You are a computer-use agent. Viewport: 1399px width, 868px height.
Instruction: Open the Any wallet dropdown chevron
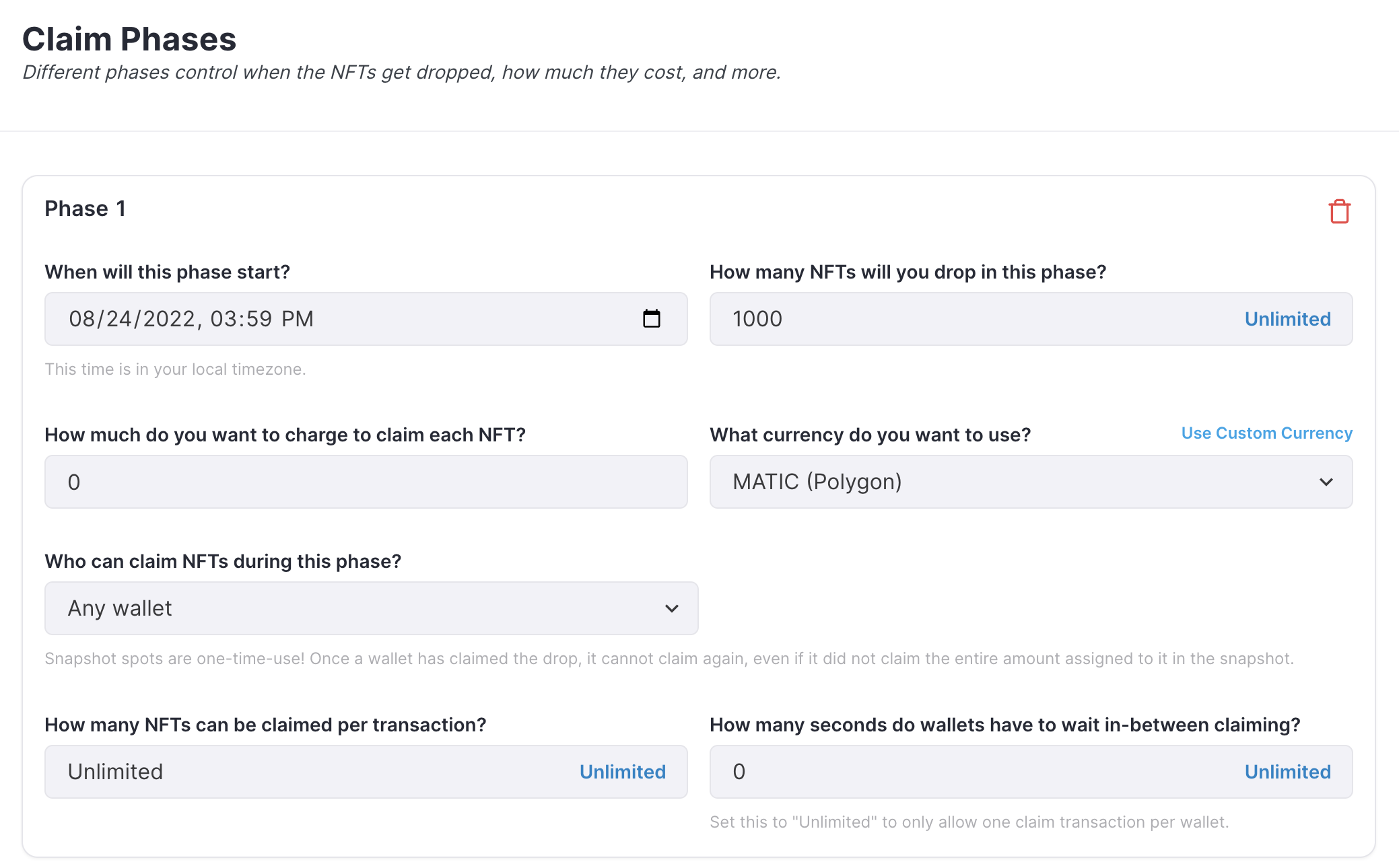[671, 608]
